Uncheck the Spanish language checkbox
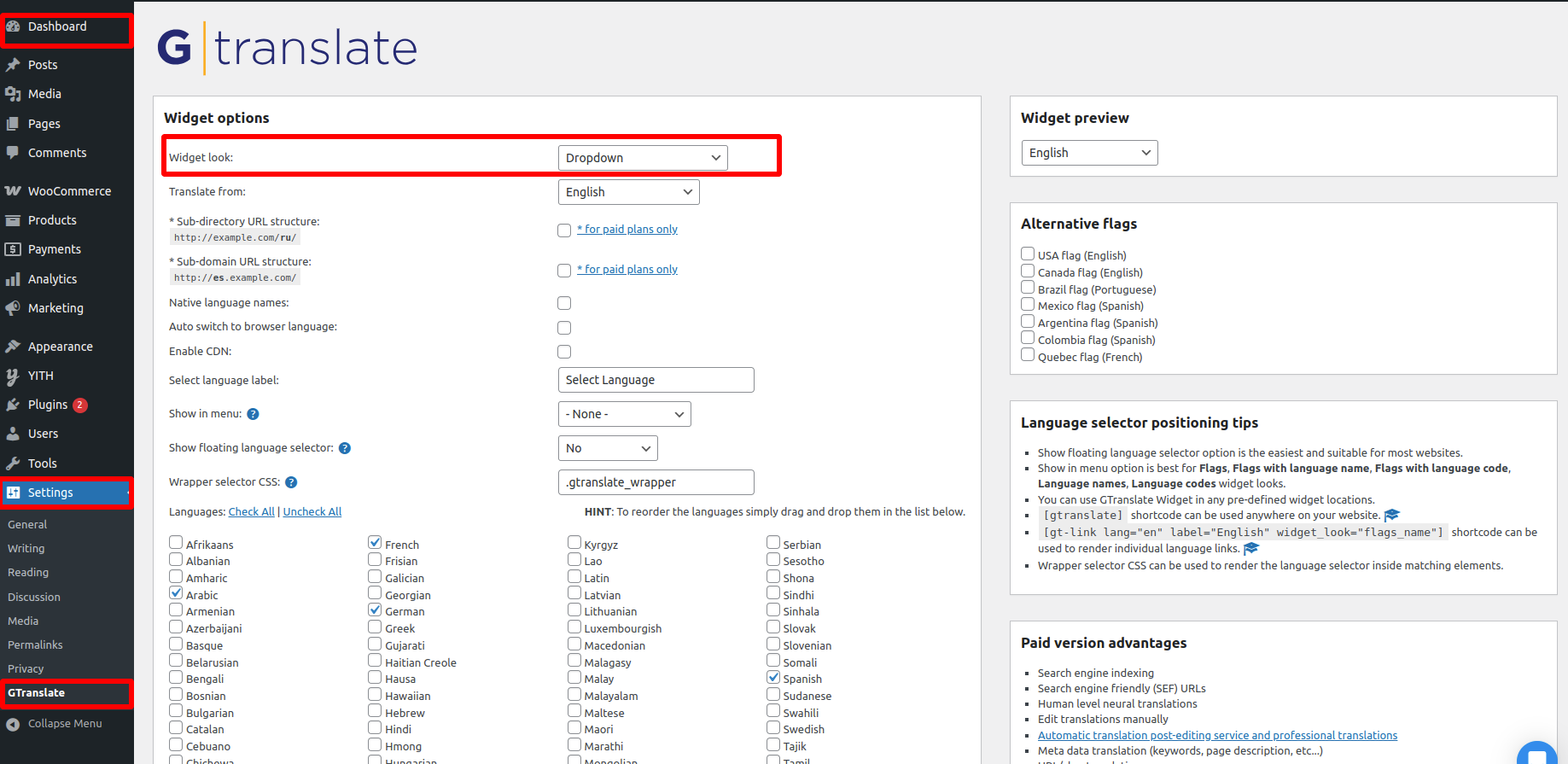This screenshot has height=764, width=1568. [773, 678]
